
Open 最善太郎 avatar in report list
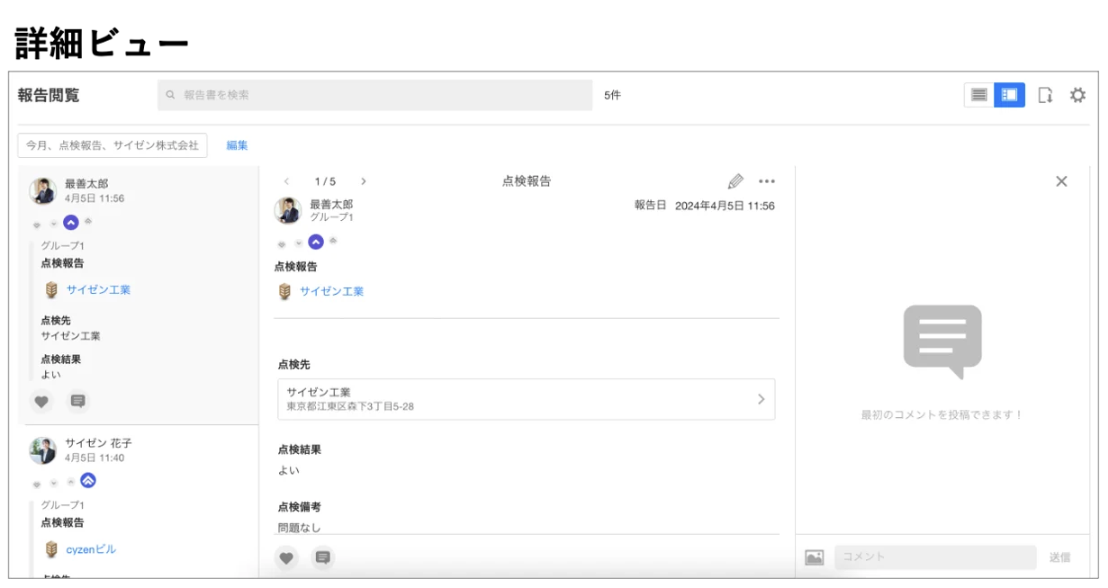click(43, 191)
